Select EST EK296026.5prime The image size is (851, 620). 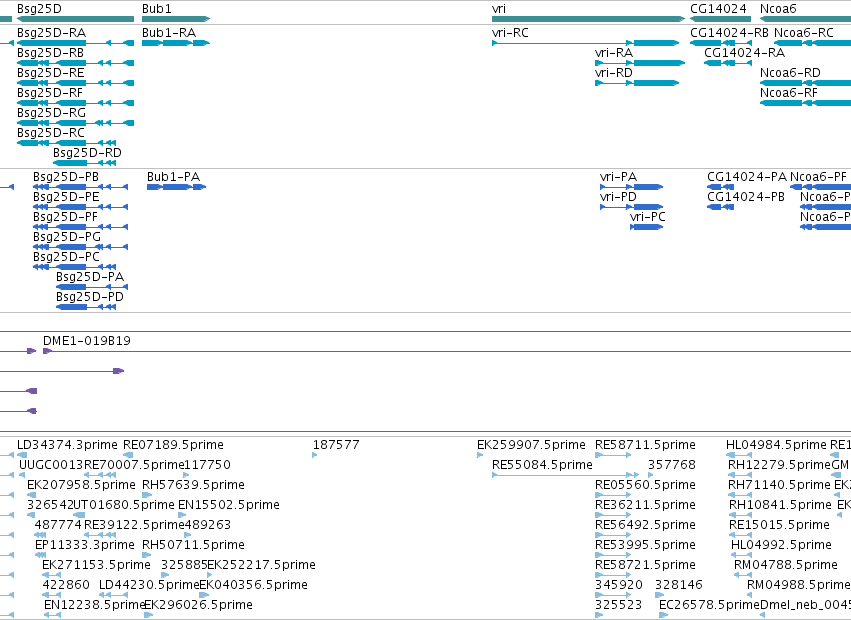pos(148,615)
